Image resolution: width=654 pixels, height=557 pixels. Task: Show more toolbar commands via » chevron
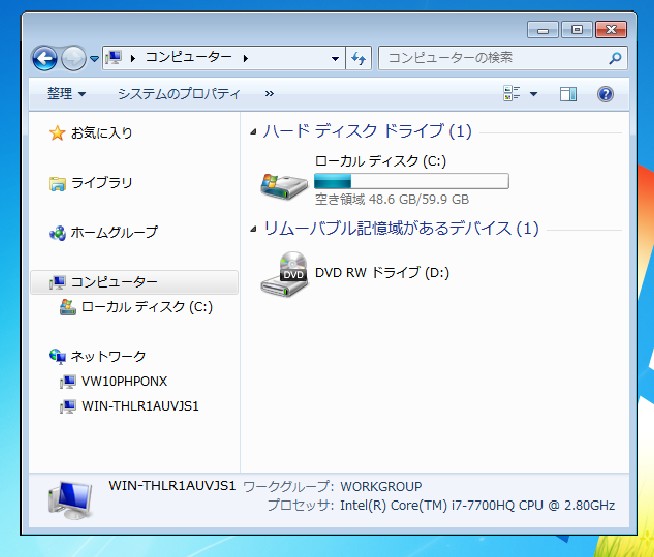pyautogui.click(x=269, y=93)
